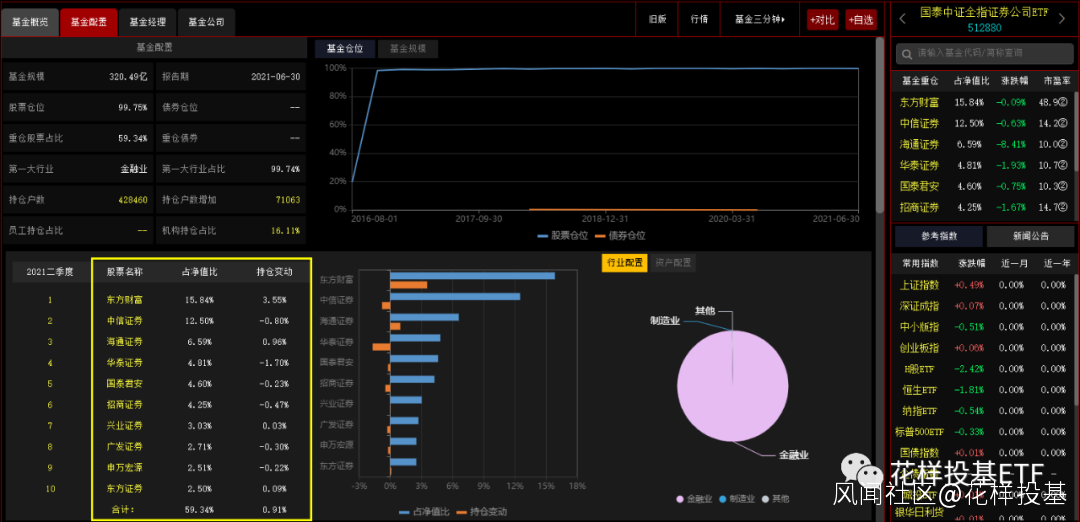Add fund to watchlist with +自选
Viewport: 1080px width, 522px height.
pos(860,19)
